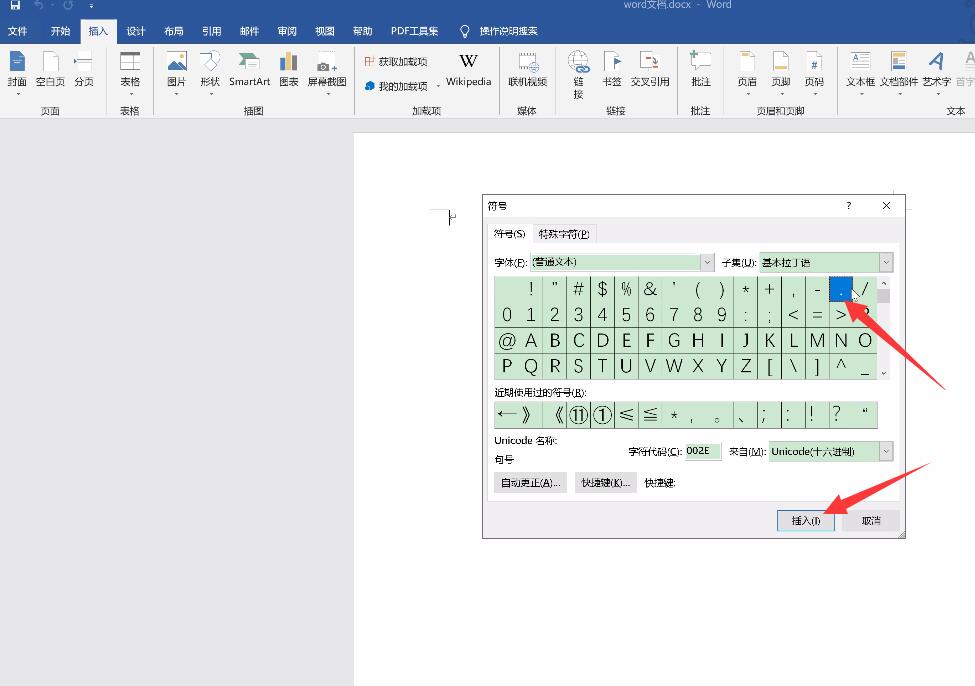Select the ampersand symbol in the grid
Image resolution: width=975 pixels, height=686 pixels.
650,289
